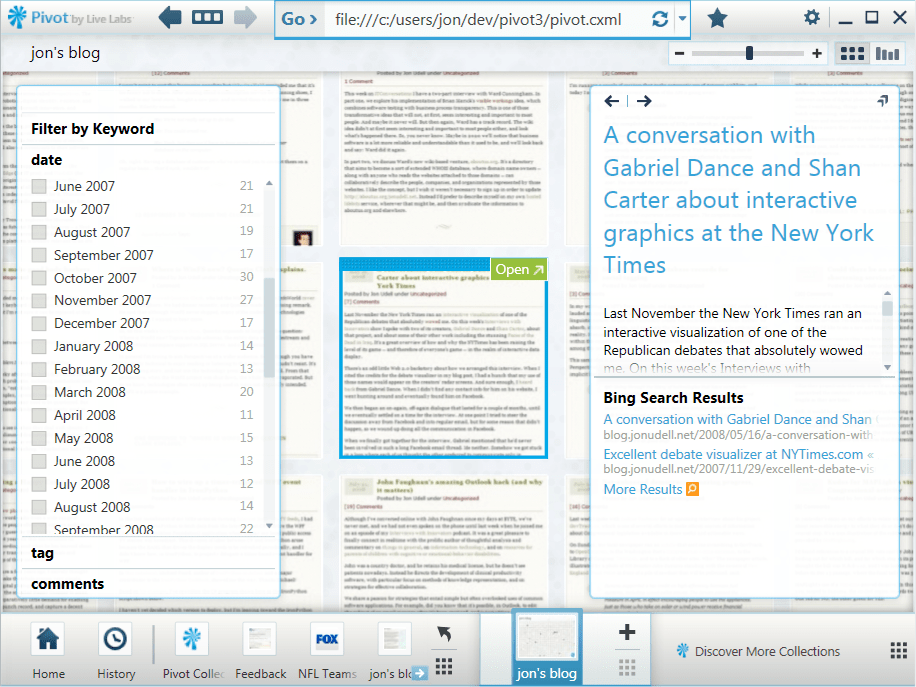Open the address bar dropdown arrow

point(682,19)
